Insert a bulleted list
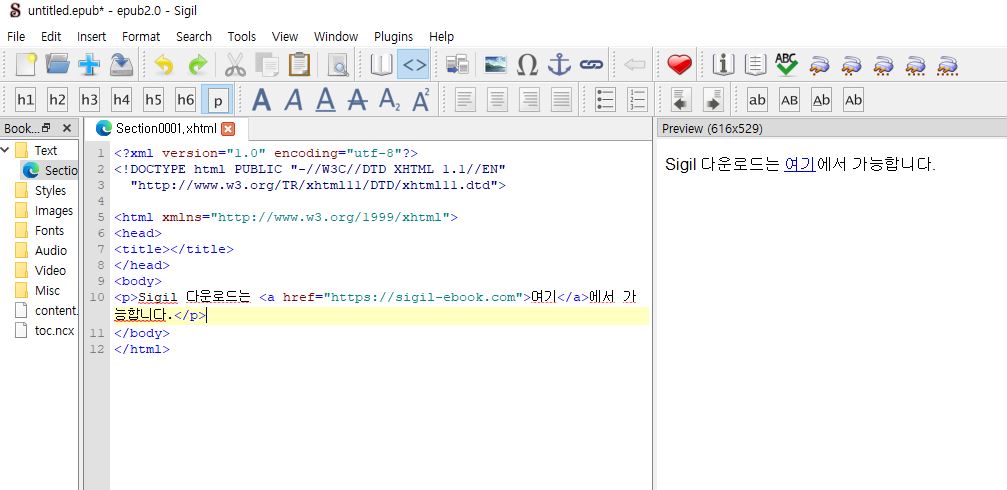The width and height of the screenshot is (1007, 490). coord(605,100)
